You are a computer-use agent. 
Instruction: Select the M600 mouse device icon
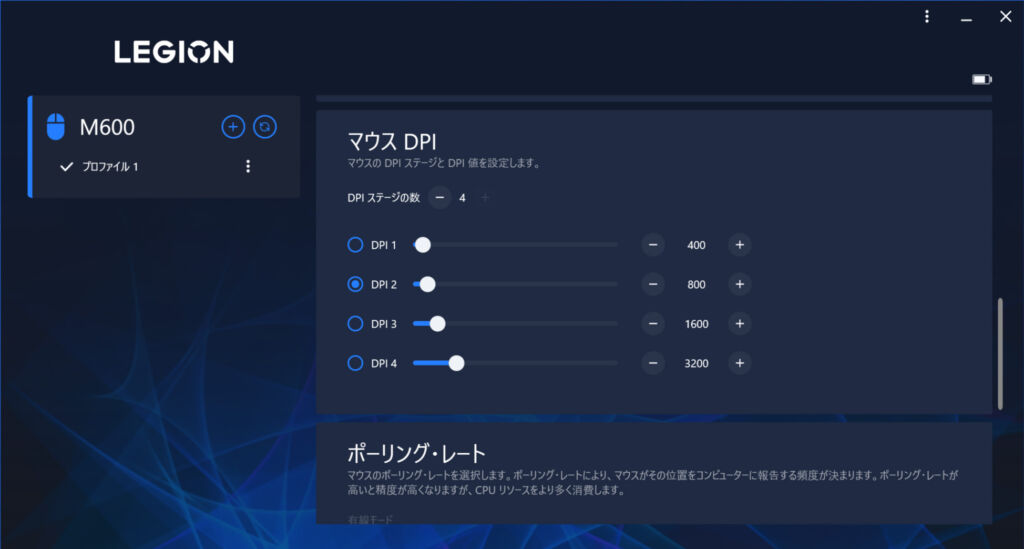coord(56,127)
